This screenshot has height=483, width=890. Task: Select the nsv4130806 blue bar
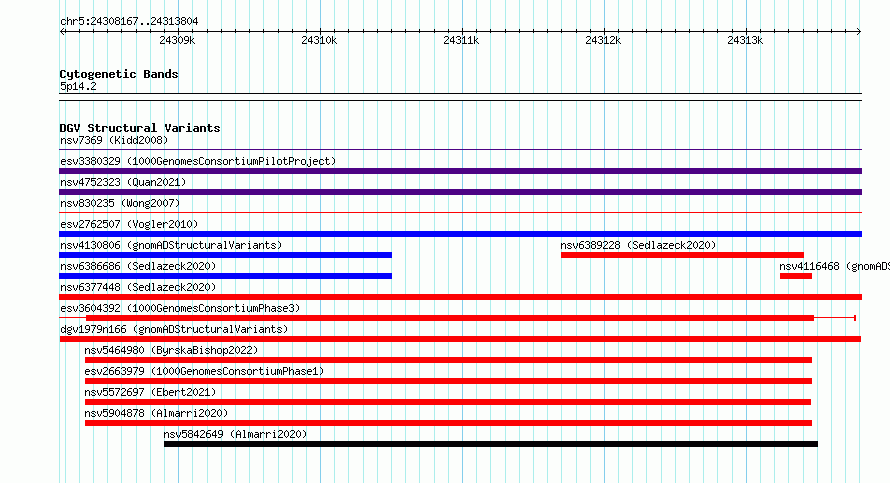[225, 255]
